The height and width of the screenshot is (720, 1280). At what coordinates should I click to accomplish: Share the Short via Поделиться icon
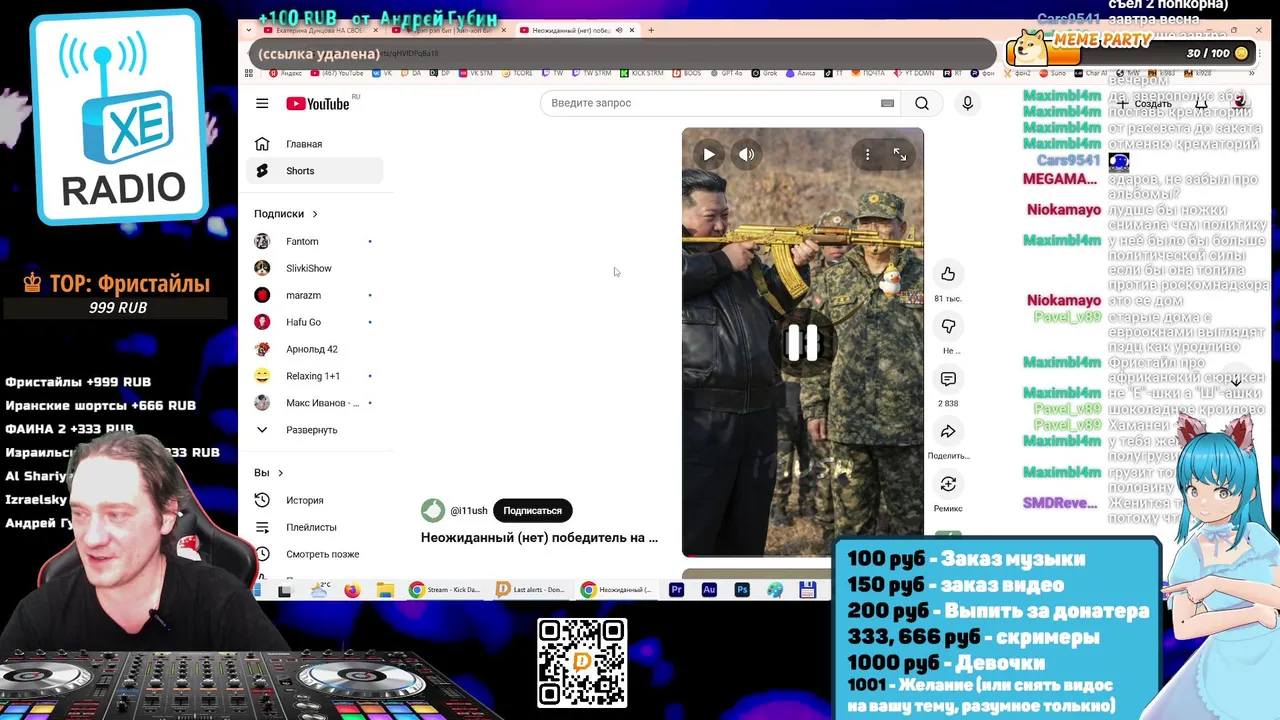948,431
